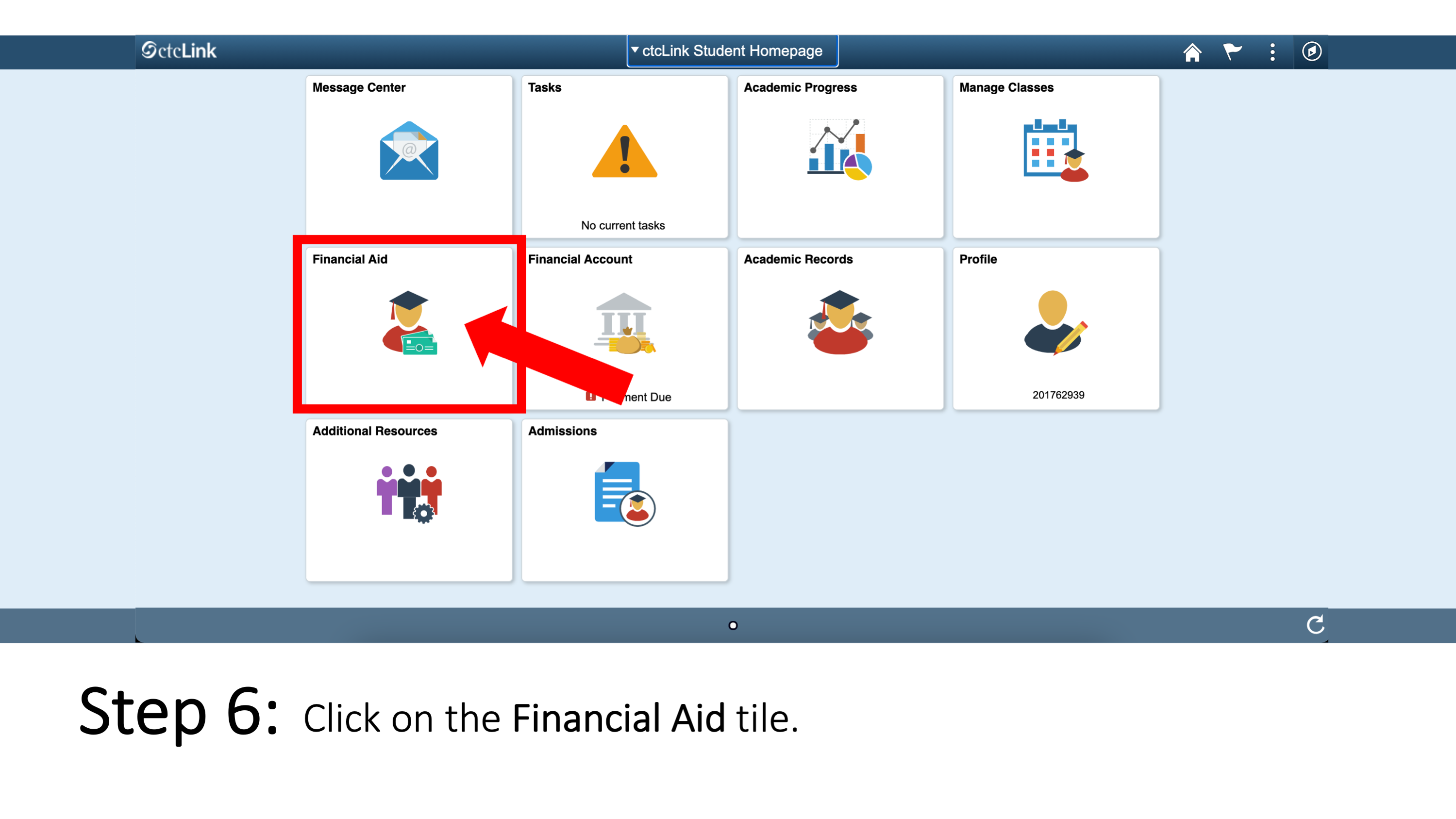Image resolution: width=1456 pixels, height=819 pixels.
Task: Open the Academic Progress tile
Action: (x=841, y=156)
